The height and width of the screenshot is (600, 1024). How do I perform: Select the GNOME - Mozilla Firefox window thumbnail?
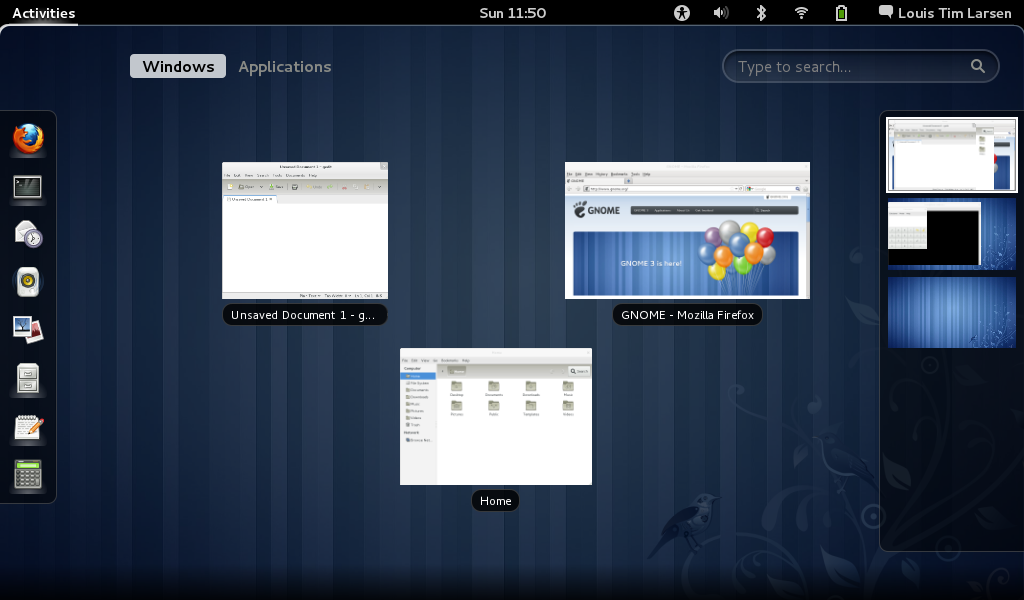(687, 230)
